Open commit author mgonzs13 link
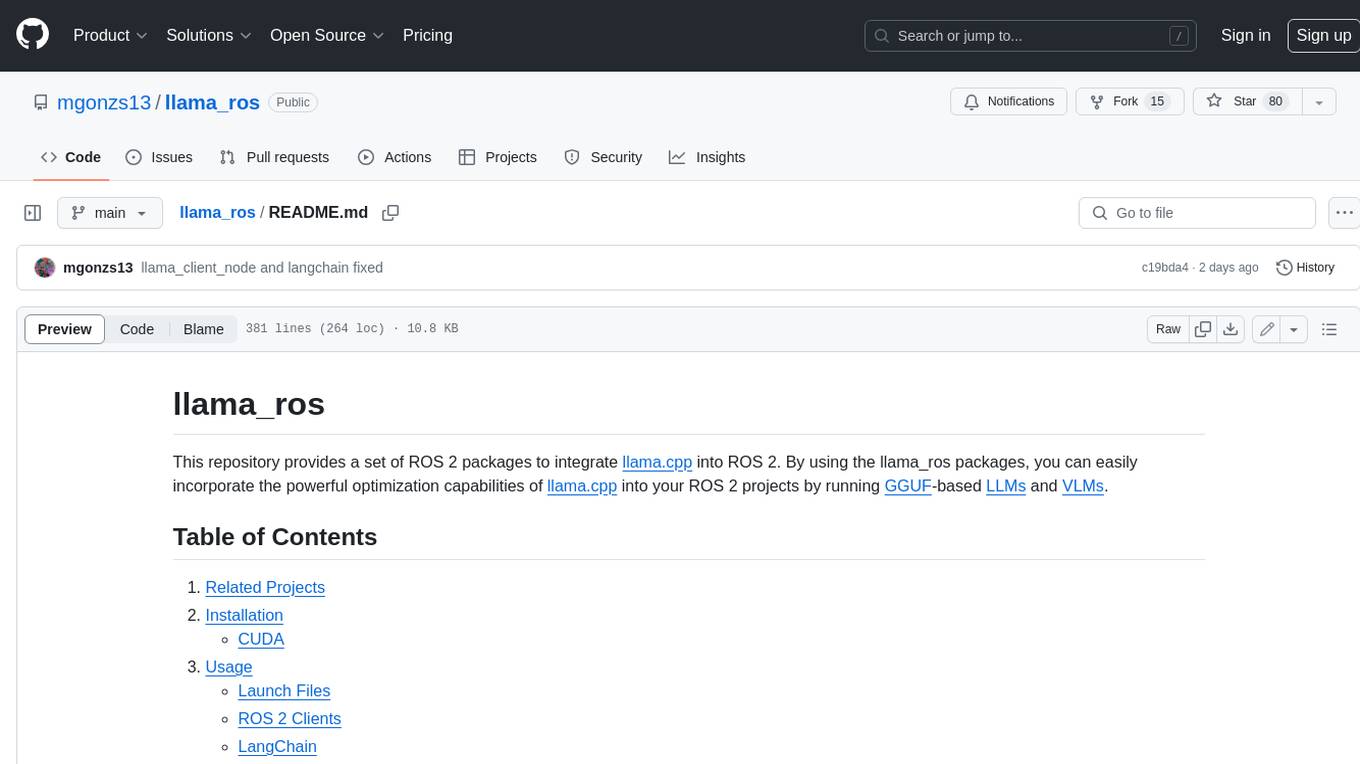 [98, 267]
